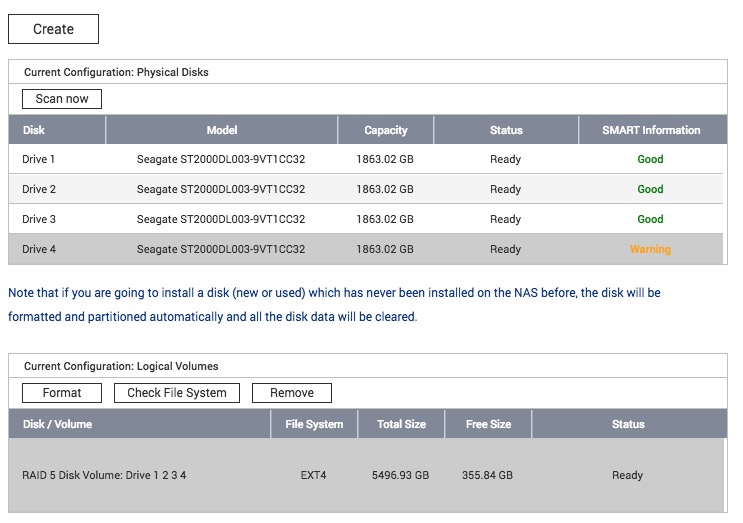The height and width of the screenshot is (523, 743).
Task: Click the Create button
Action: [x=53, y=29]
